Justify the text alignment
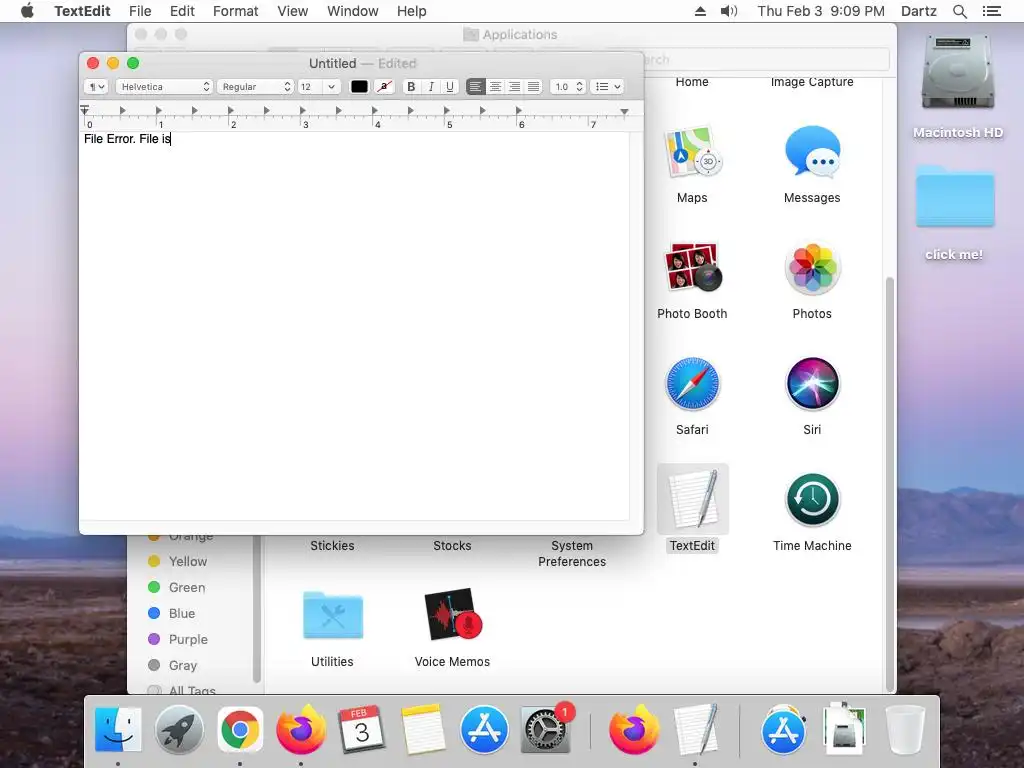 coord(534,87)
